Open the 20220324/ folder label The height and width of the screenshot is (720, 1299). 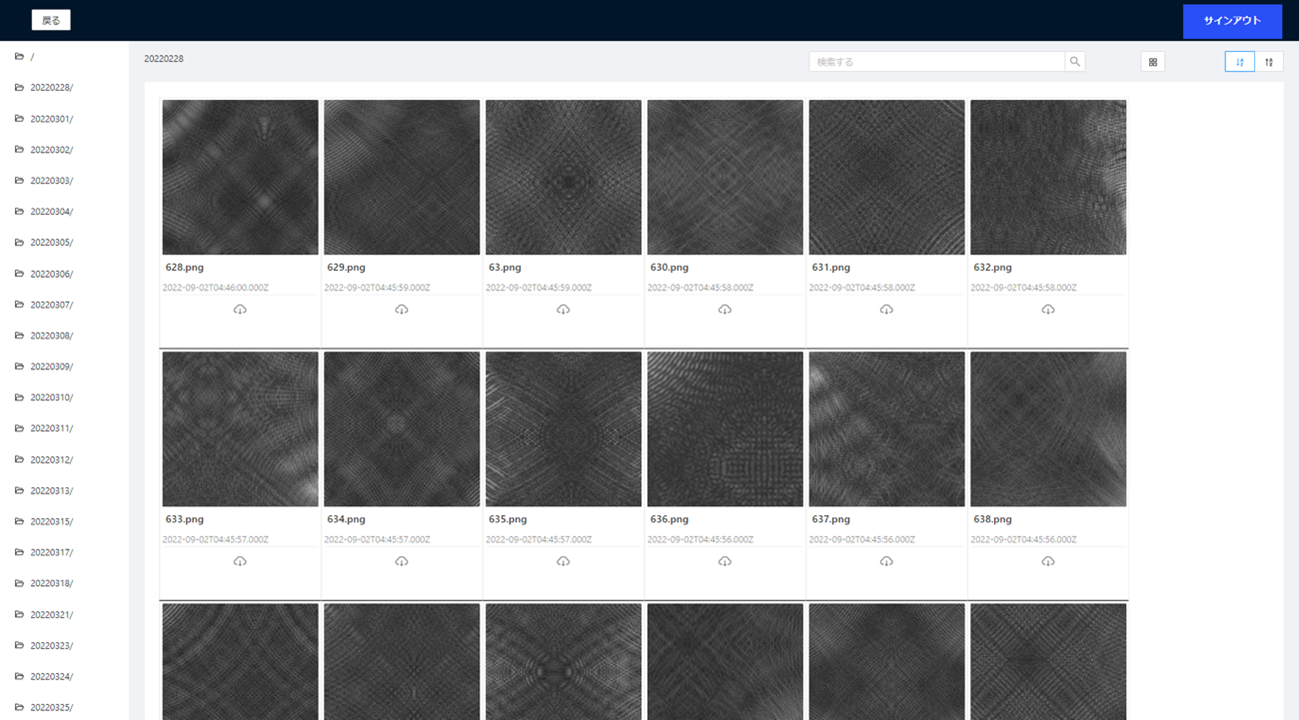pyautogui.click(x=52, y=677)
